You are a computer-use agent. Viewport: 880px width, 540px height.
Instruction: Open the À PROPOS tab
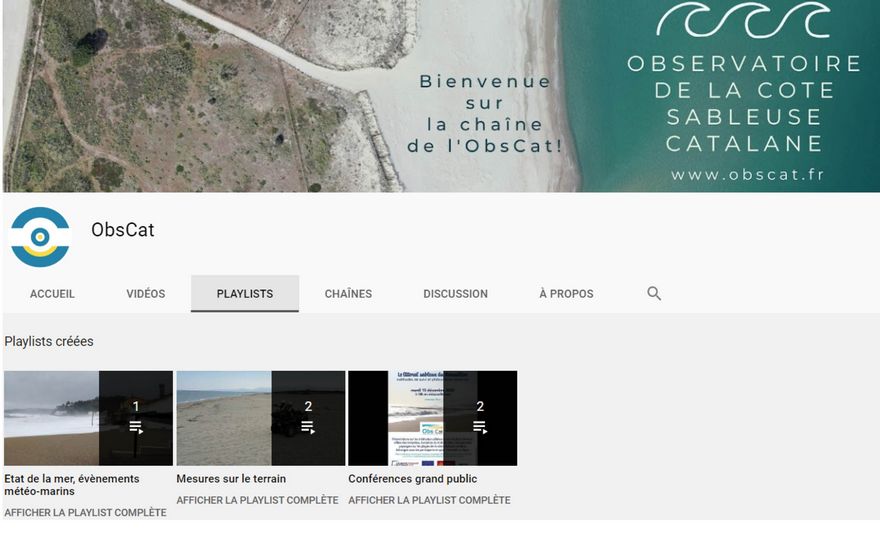tap(566, 294)
